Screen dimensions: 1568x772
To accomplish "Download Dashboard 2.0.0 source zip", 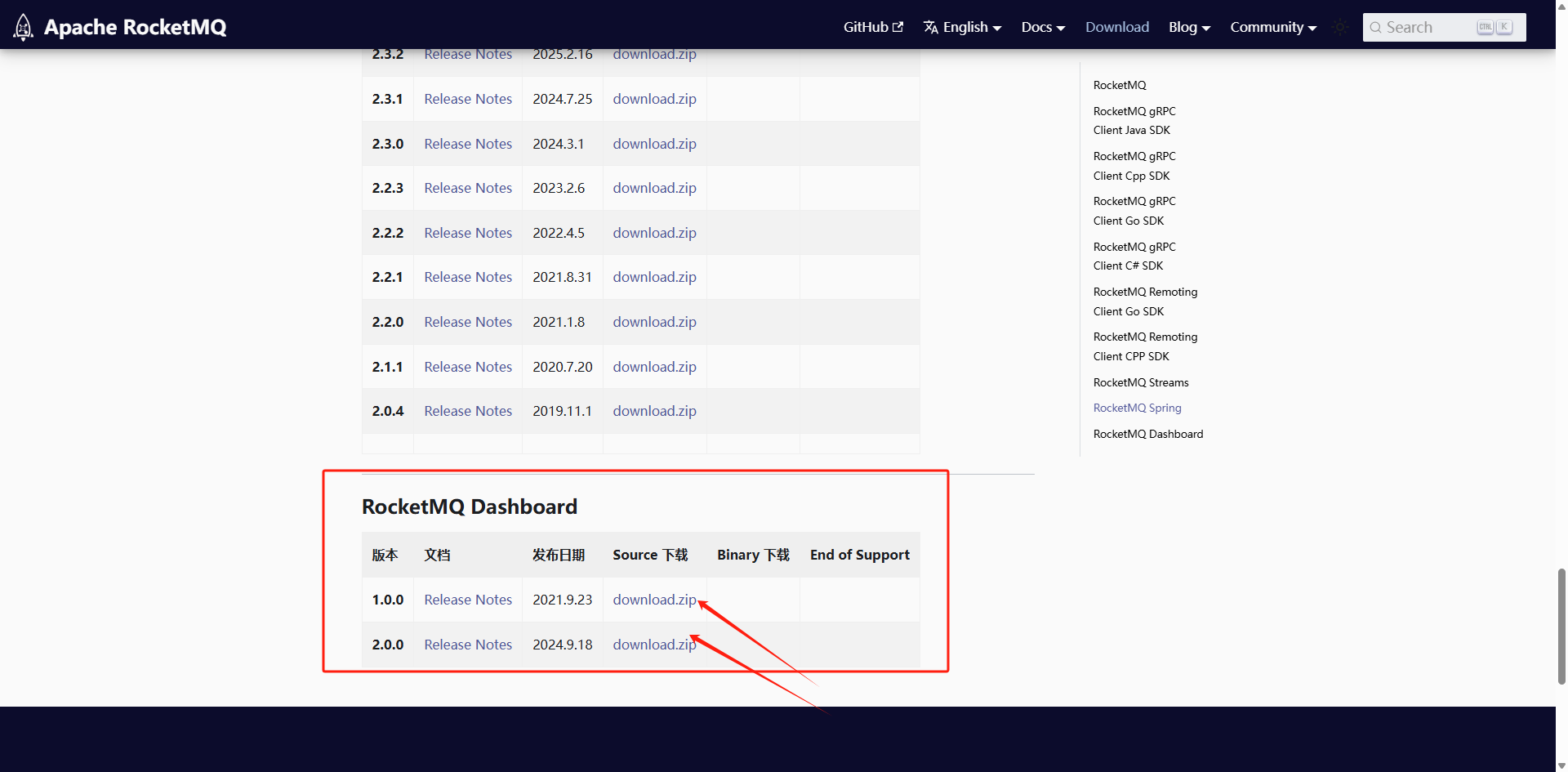I will click(654, 645).
